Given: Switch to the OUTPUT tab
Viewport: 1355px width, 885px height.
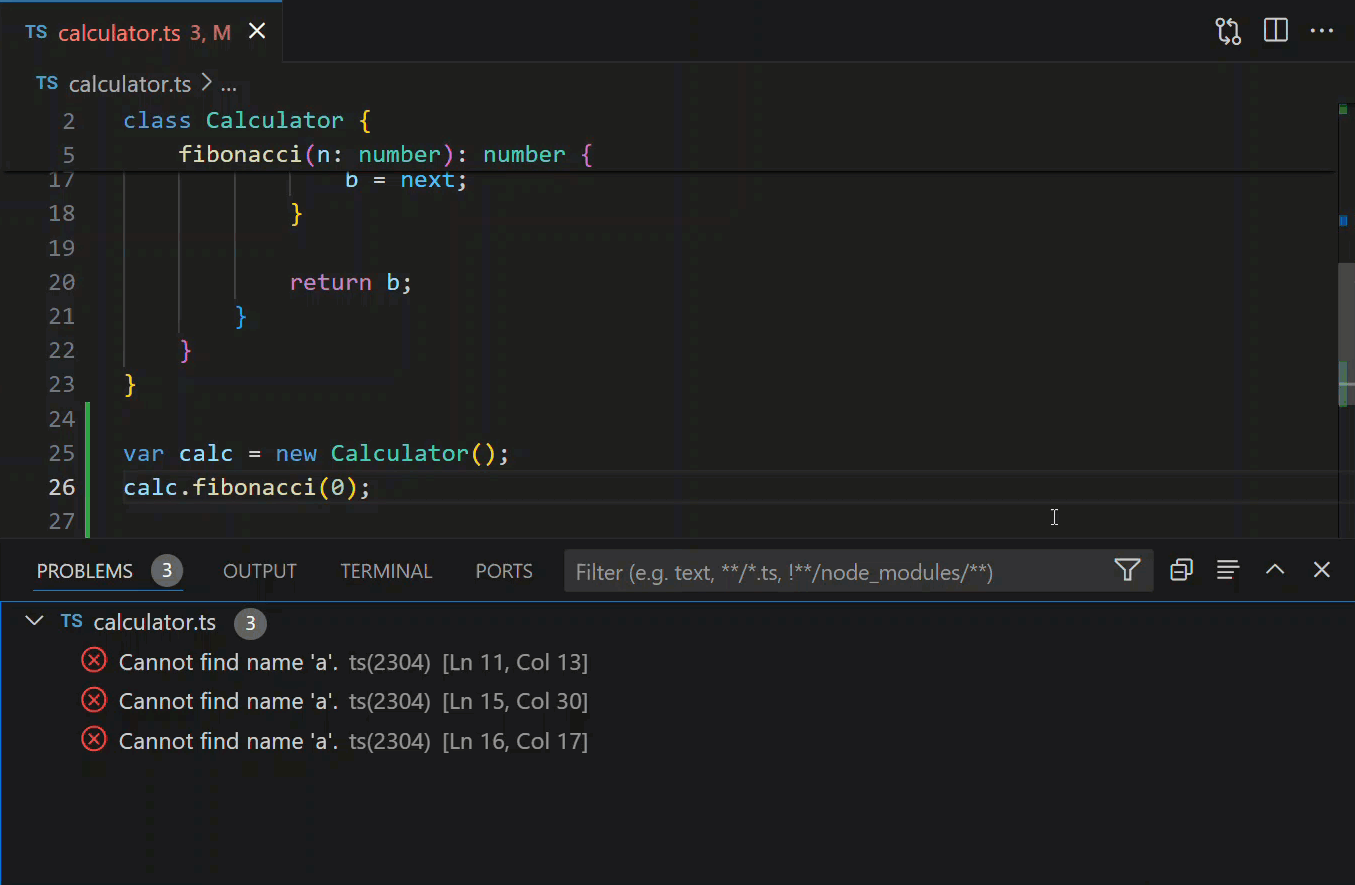Looking at the screenshot, I should pos(260,571).
